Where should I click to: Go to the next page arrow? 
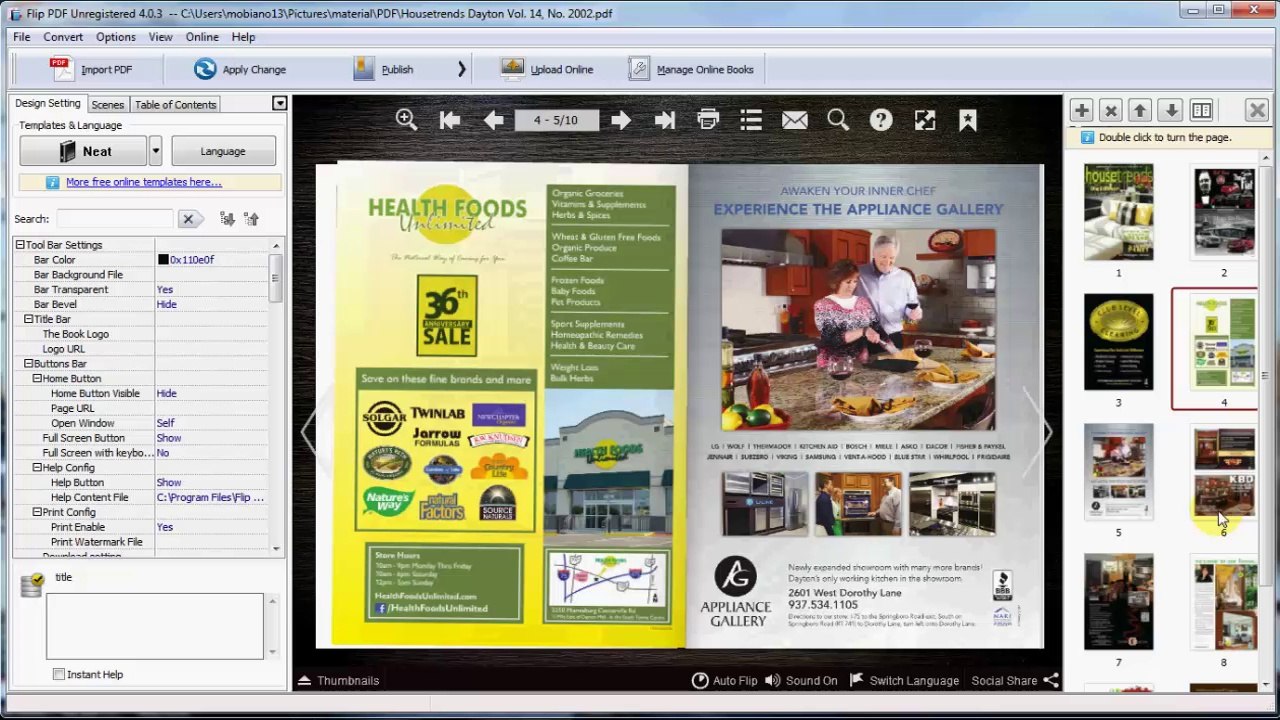pyautogui.click(x=621, y=120)
